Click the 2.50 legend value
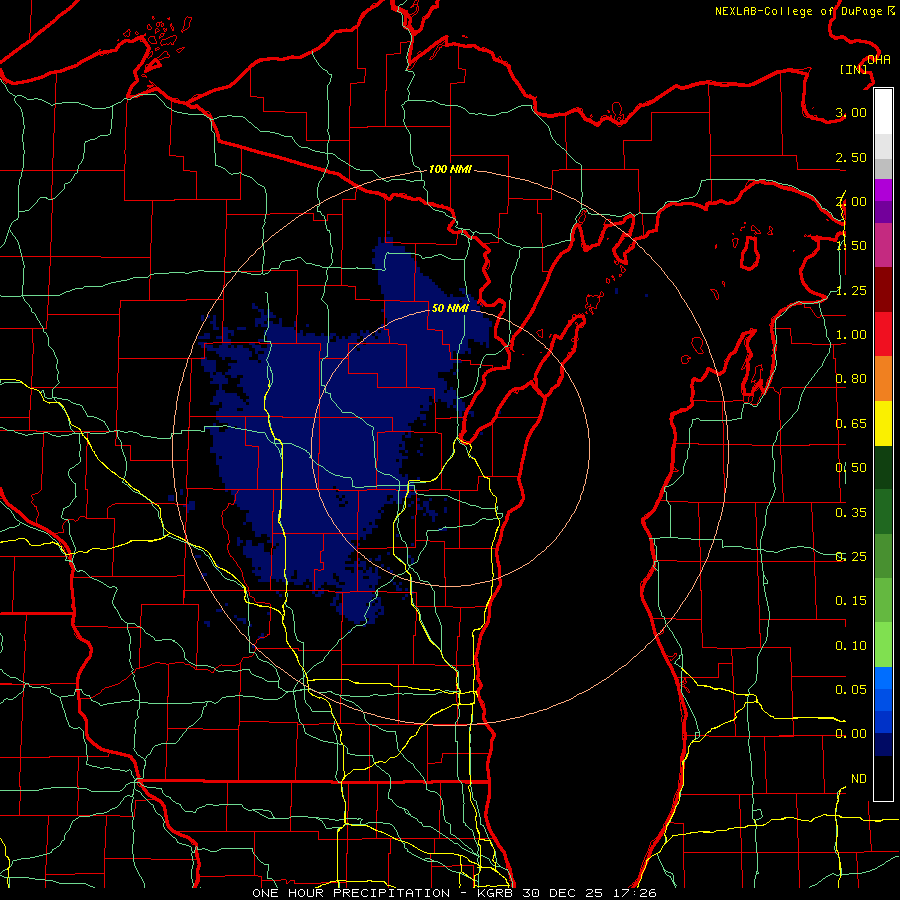900x900 pixels. tap(851, 157)
